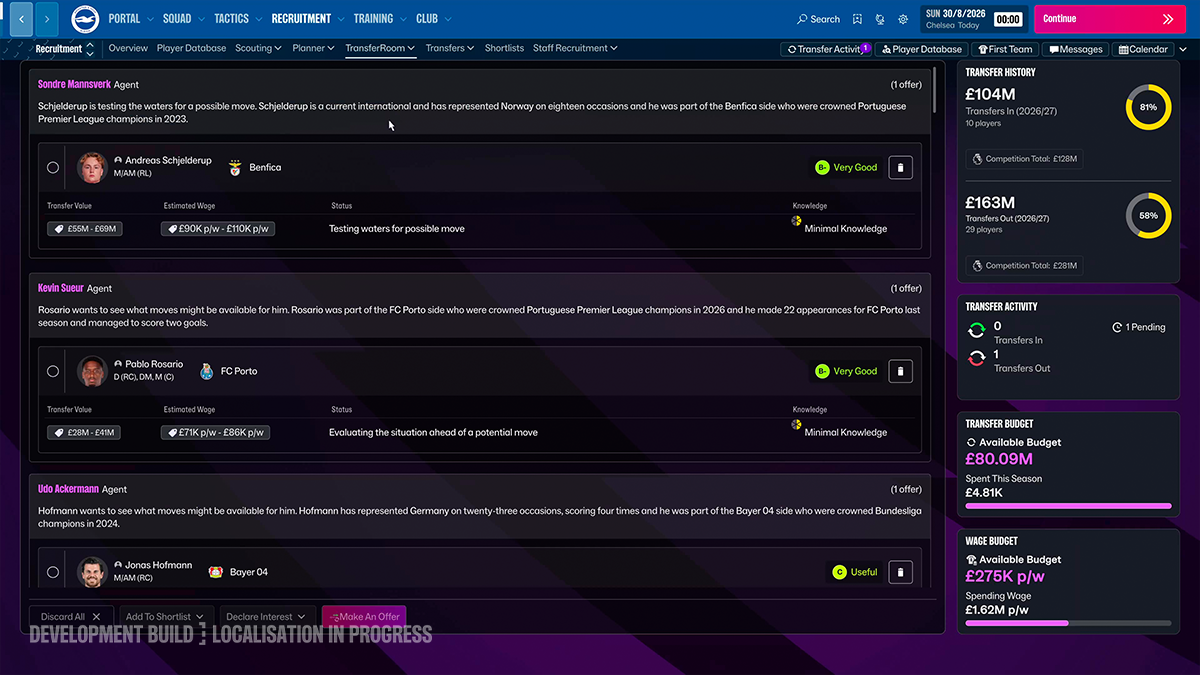This screenshot has width=1200, height=675.
Task: Remove Andreas Schjelderup offer with trash icon
Action: (900, 168)
